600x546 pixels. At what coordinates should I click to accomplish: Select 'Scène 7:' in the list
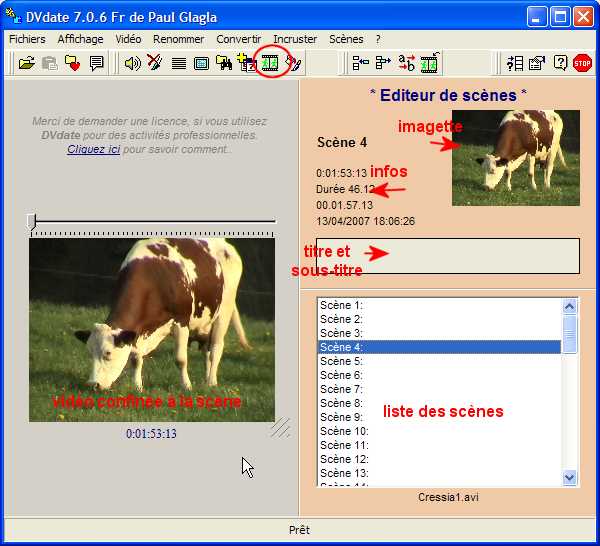[x=439, y=389]
